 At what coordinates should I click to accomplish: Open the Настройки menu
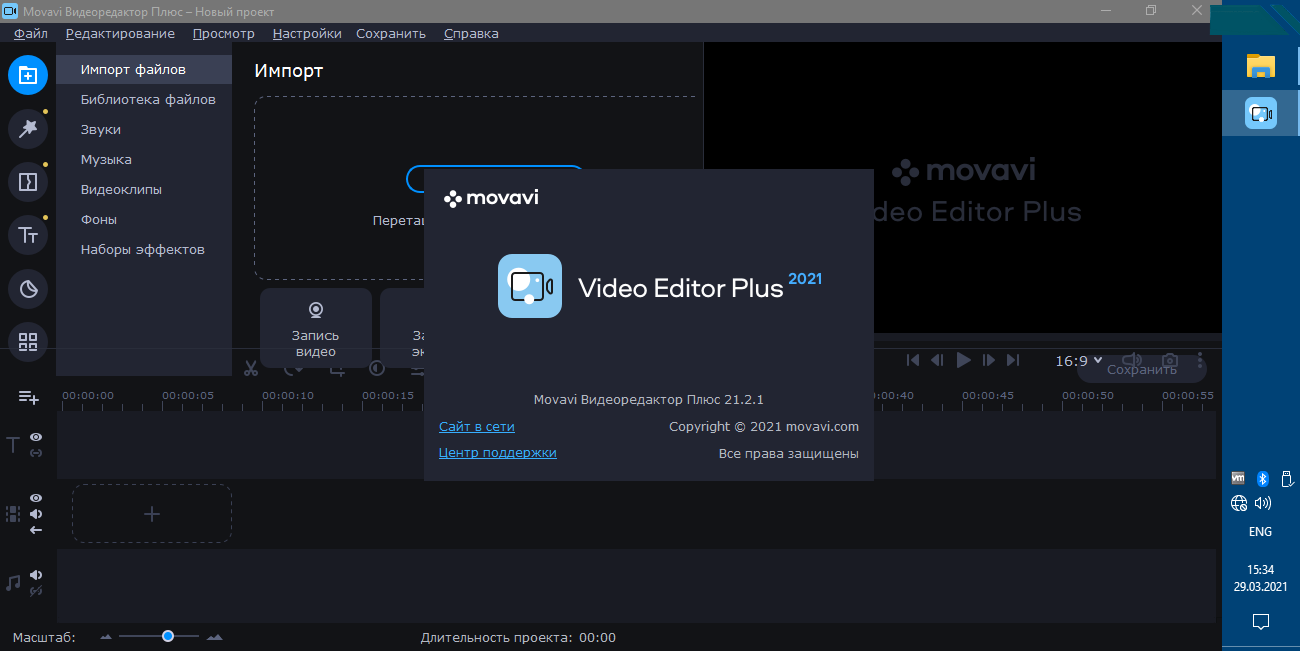coord(306,33)
